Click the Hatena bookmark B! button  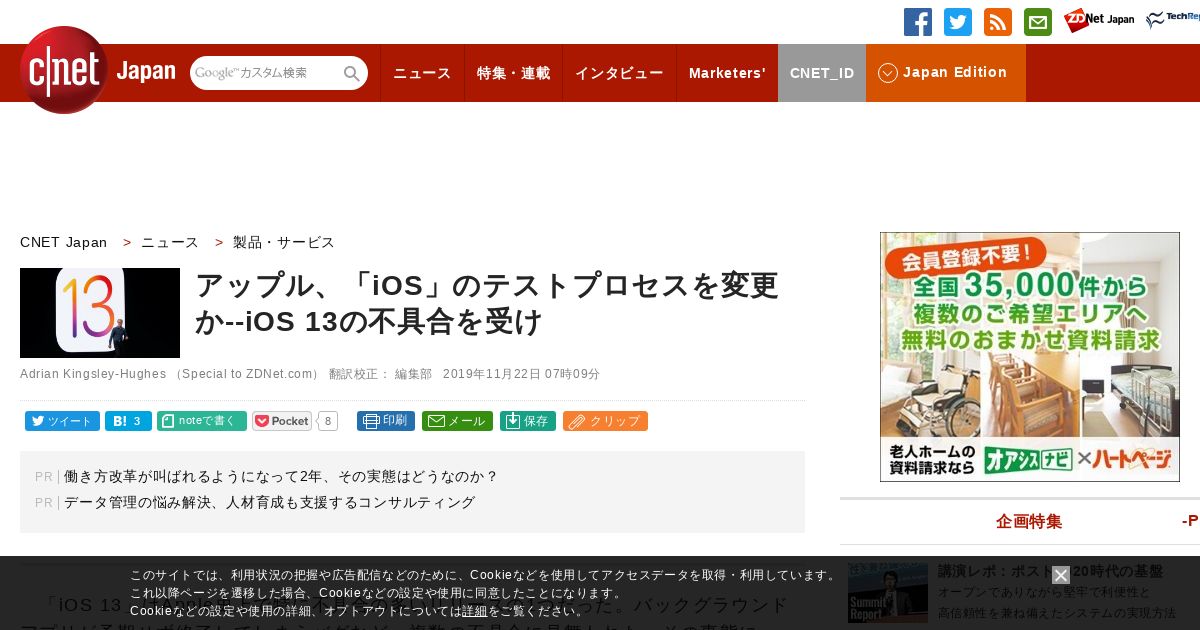128,421
